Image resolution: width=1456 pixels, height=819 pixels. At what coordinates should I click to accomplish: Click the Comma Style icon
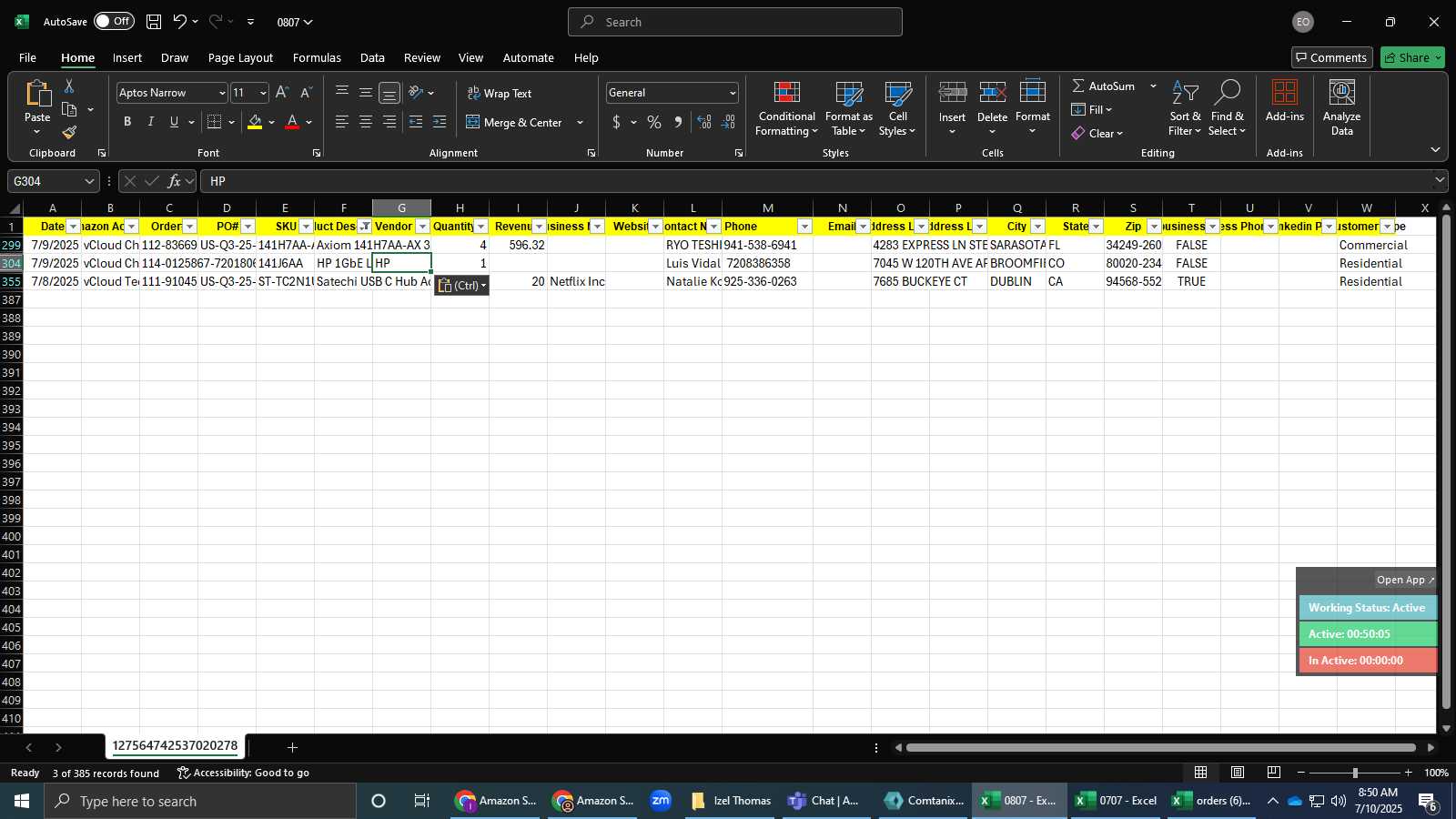678,122
